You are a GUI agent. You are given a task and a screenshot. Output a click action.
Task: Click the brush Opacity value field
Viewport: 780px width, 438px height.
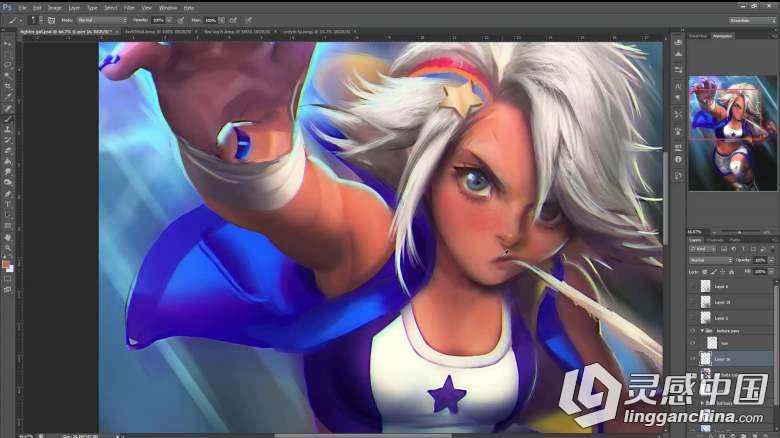click(x=158, y=20)
